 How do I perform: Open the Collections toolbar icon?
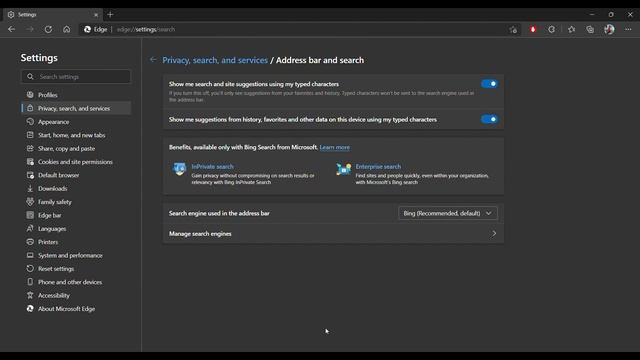(590, 29)
